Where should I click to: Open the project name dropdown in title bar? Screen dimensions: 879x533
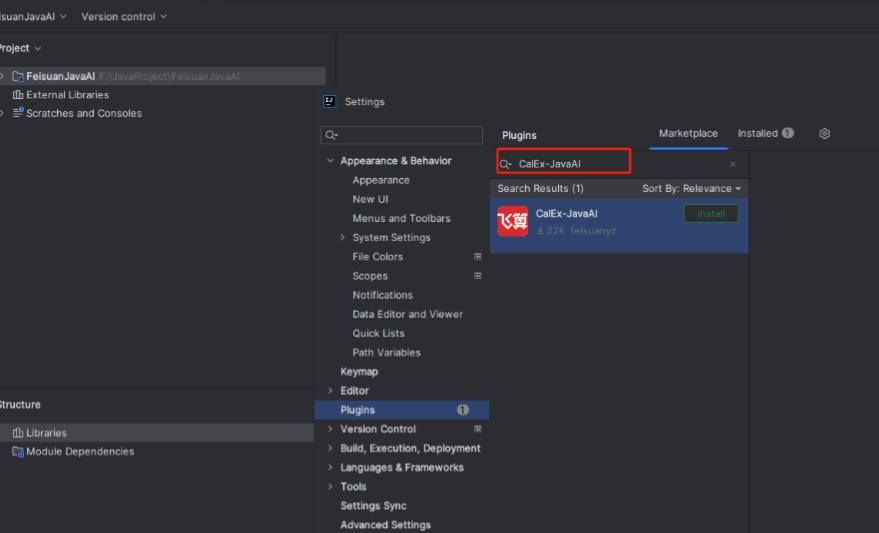coord(33,17)
